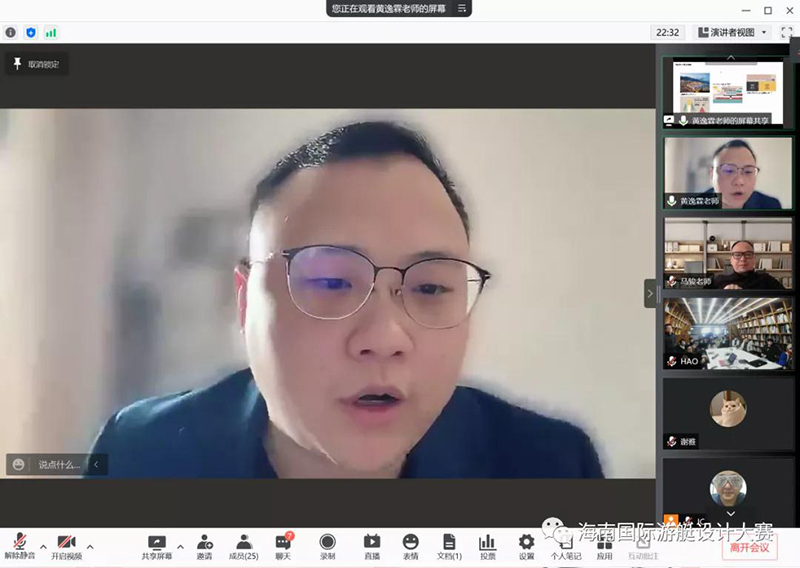Click the red 离开会议 leave button
The image size is (800, 568).
749,547
